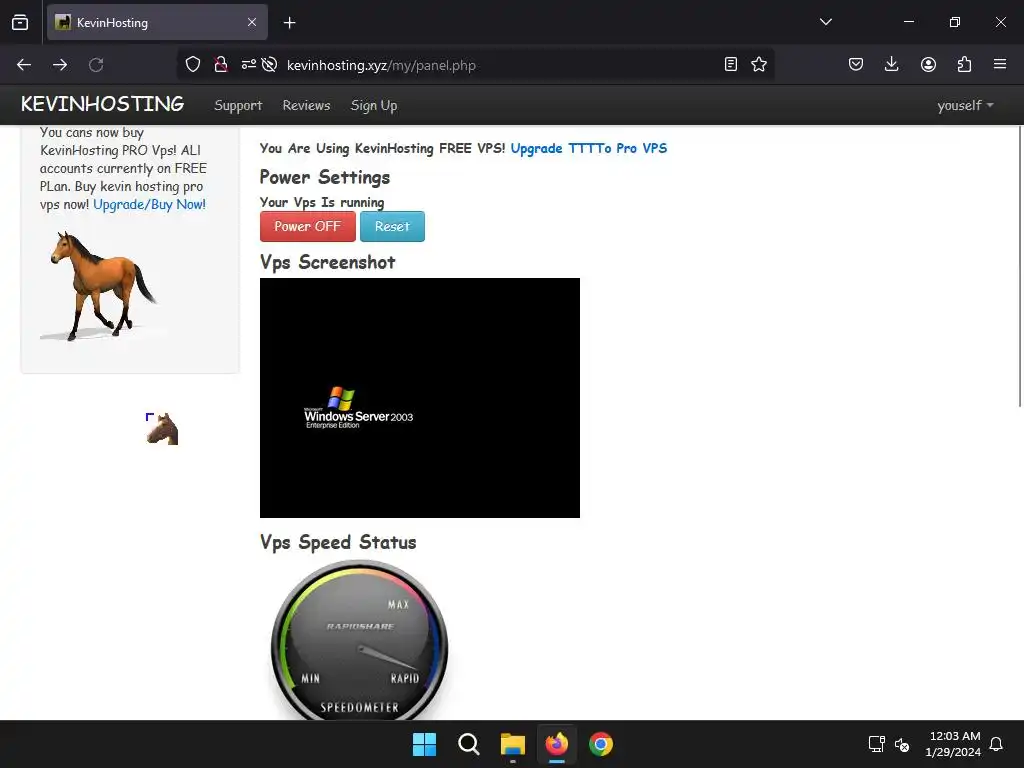
Task: Click Upgrade/Buy Now! sidebar link
Action: [x=150, y=204]
